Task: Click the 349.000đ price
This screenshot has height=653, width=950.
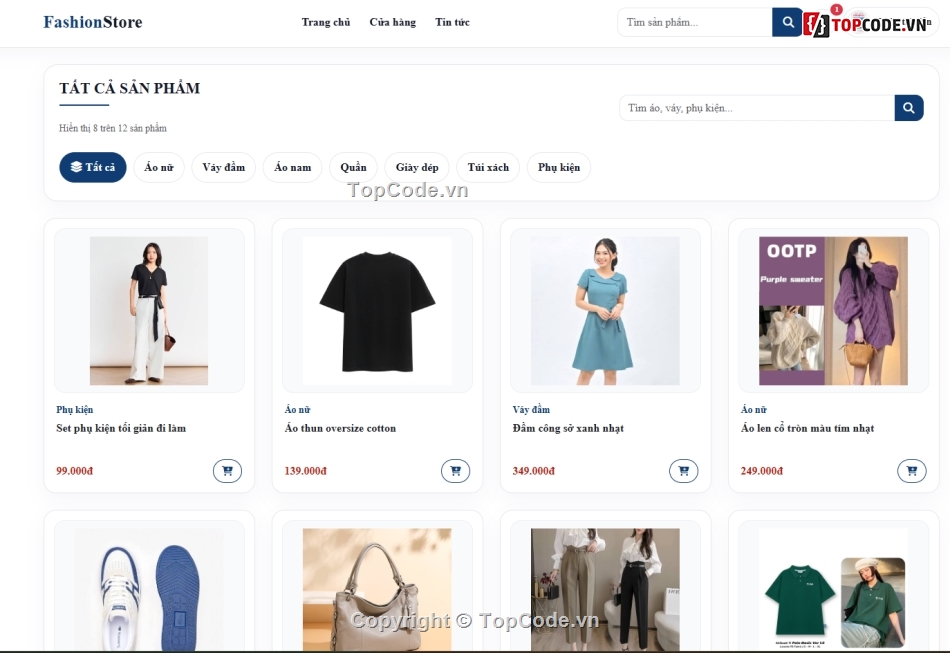Action: (x=534, y=471)
